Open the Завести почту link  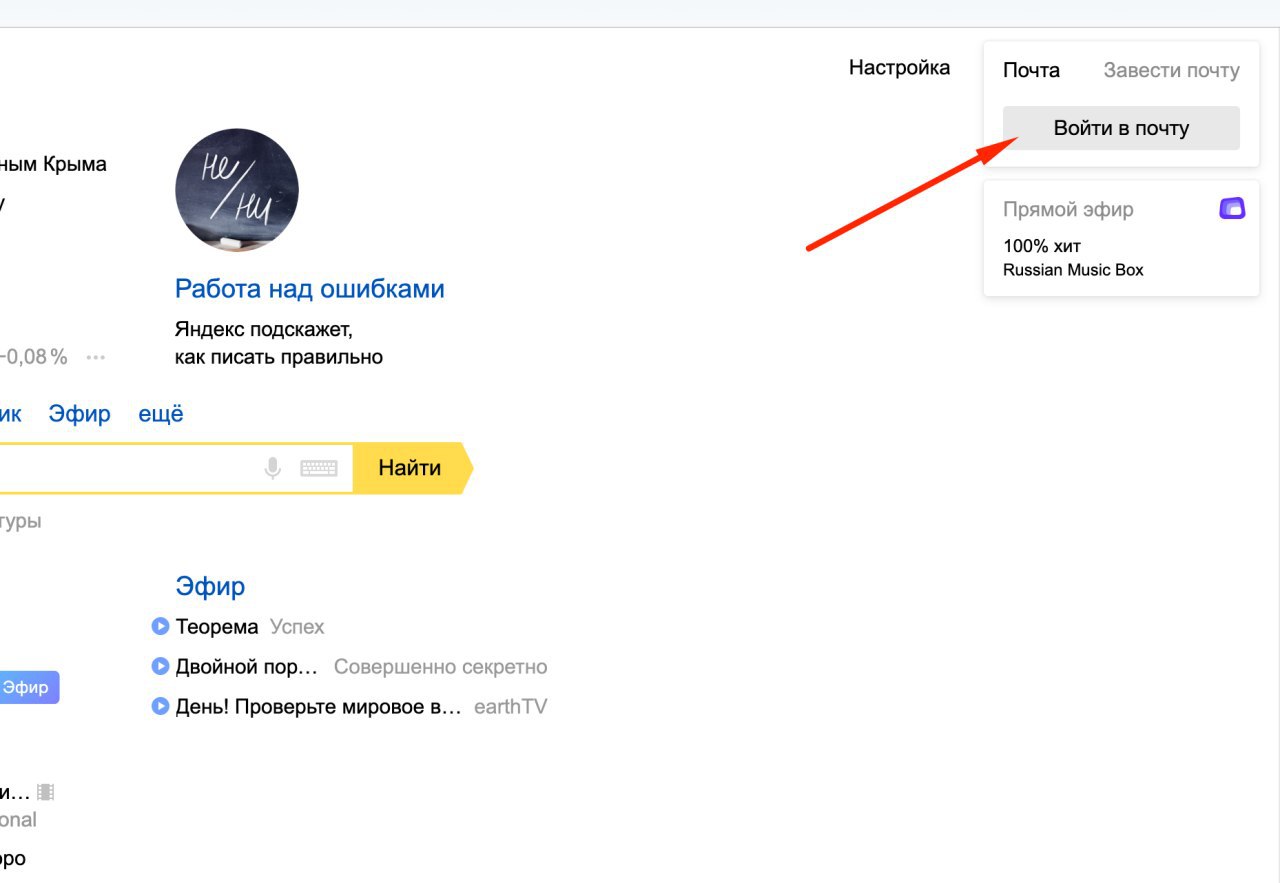pos(1171,71)
